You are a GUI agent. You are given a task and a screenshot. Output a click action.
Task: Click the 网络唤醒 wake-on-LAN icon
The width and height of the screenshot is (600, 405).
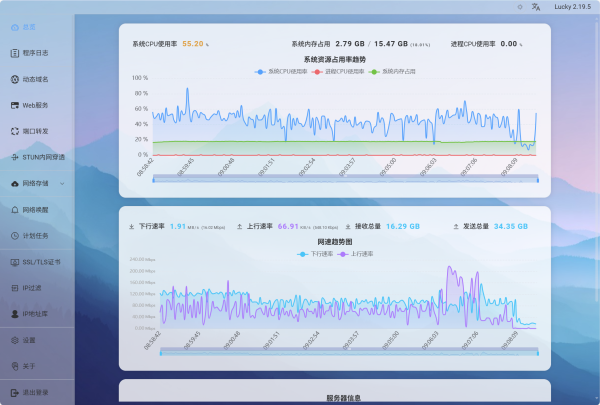pos(14,210)
